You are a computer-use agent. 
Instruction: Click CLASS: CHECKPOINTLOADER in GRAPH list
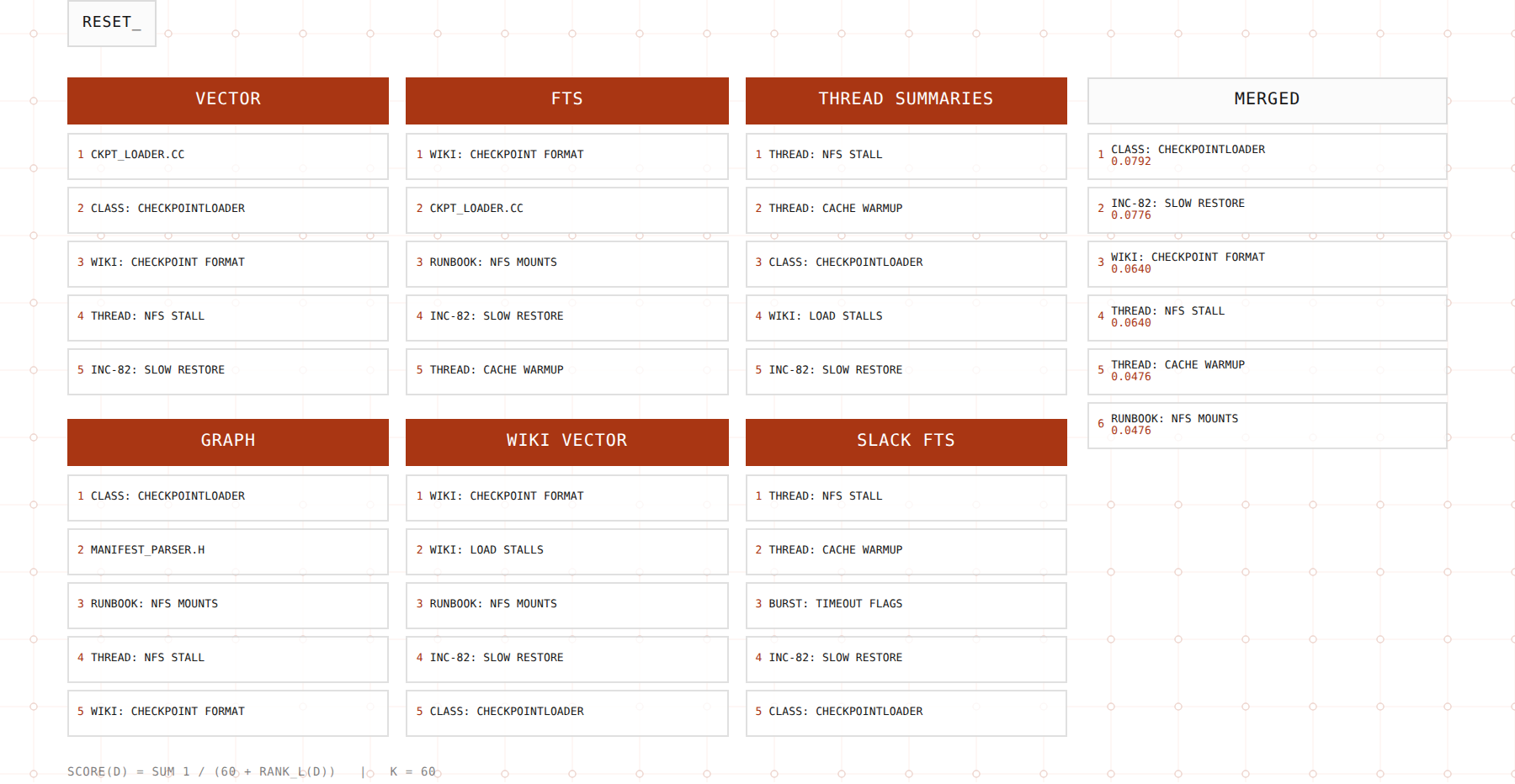(x=228, y=498)
